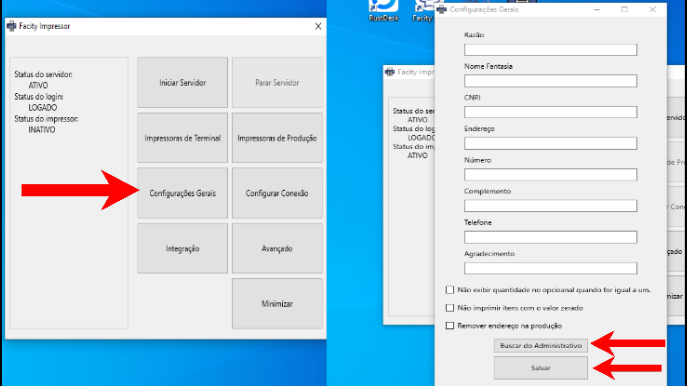Click the Configurações Gerais window title icon

442,9
